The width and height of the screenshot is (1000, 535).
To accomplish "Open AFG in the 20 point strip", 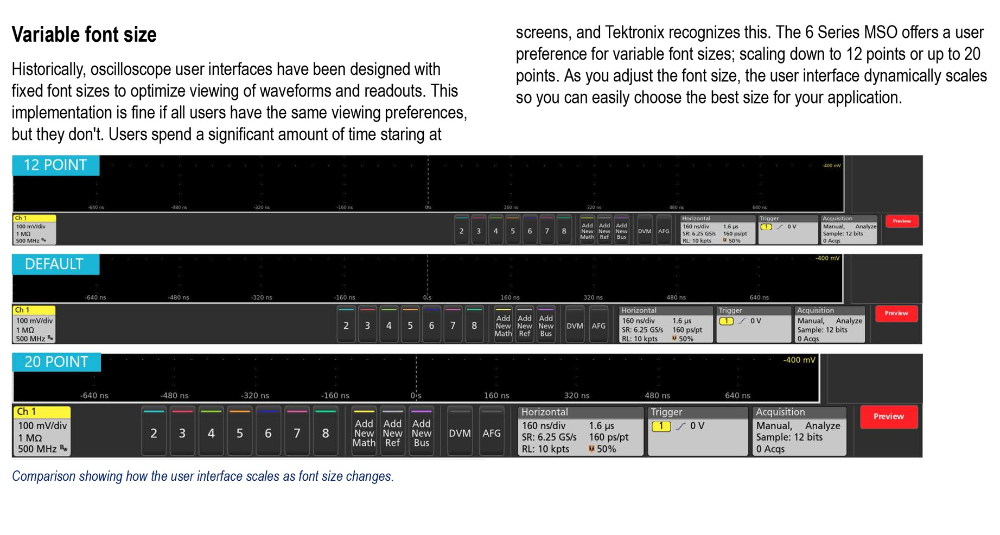I will point(491,432).
